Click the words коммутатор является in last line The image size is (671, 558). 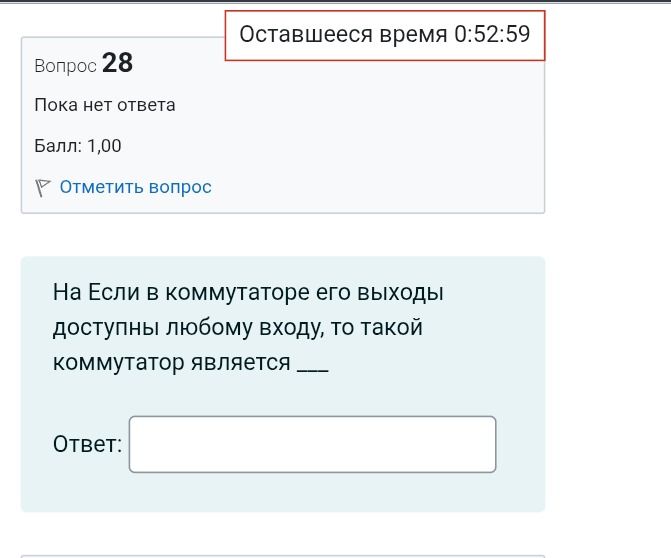coord(172,363)
